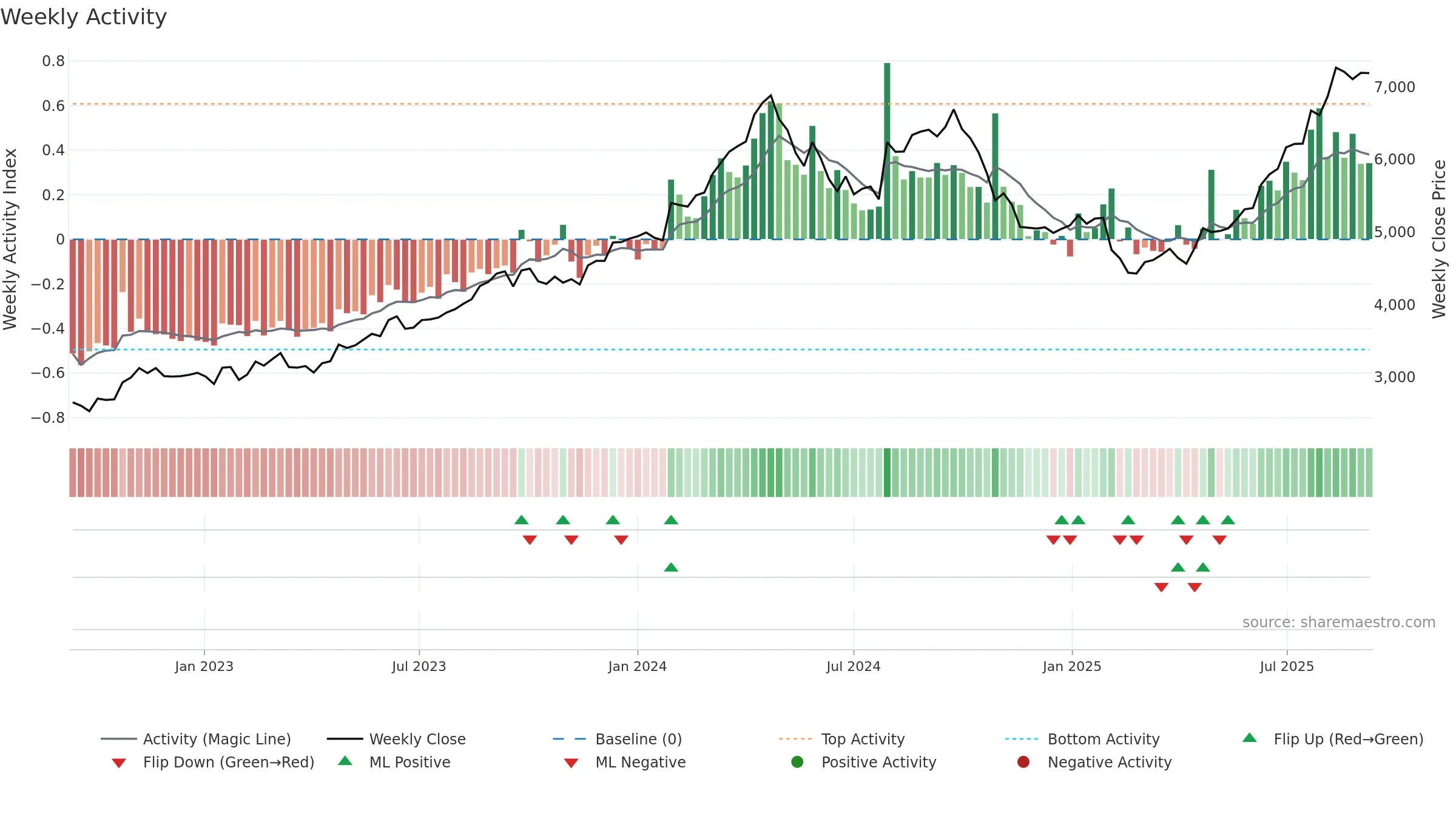Viewport: 1456px width, 819px height.
Task: Click the Weekly Activity chart title
Action: (84, 17)
